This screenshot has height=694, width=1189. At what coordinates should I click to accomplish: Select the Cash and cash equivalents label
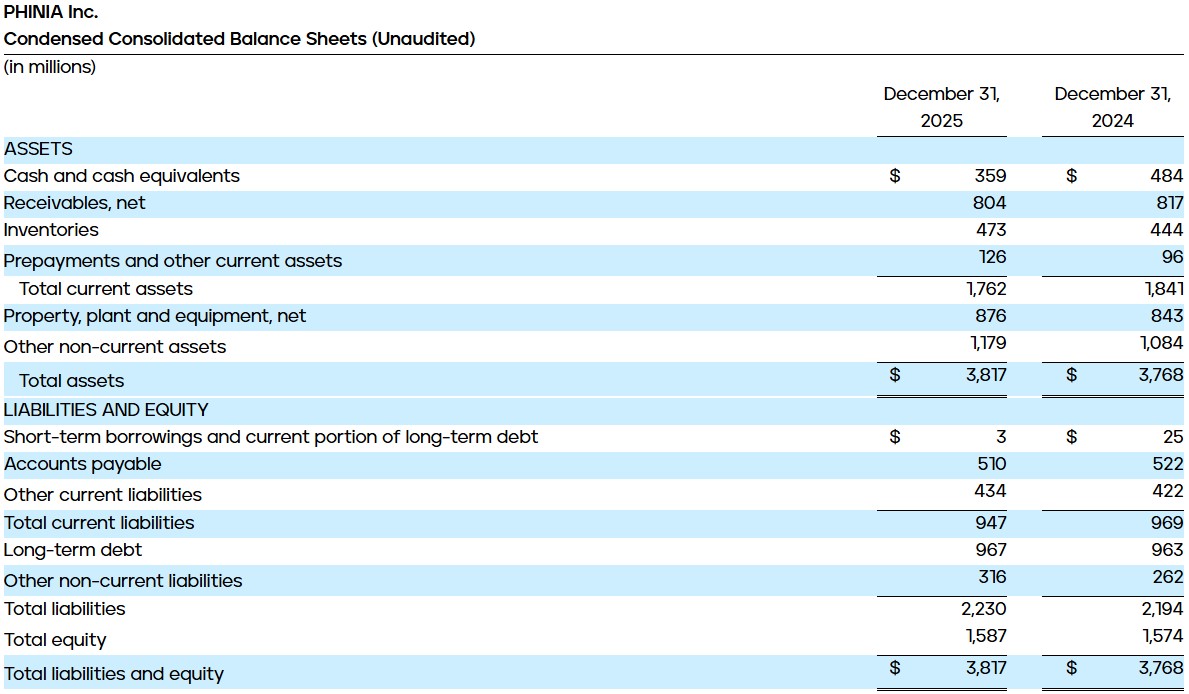tap(122, 175)
